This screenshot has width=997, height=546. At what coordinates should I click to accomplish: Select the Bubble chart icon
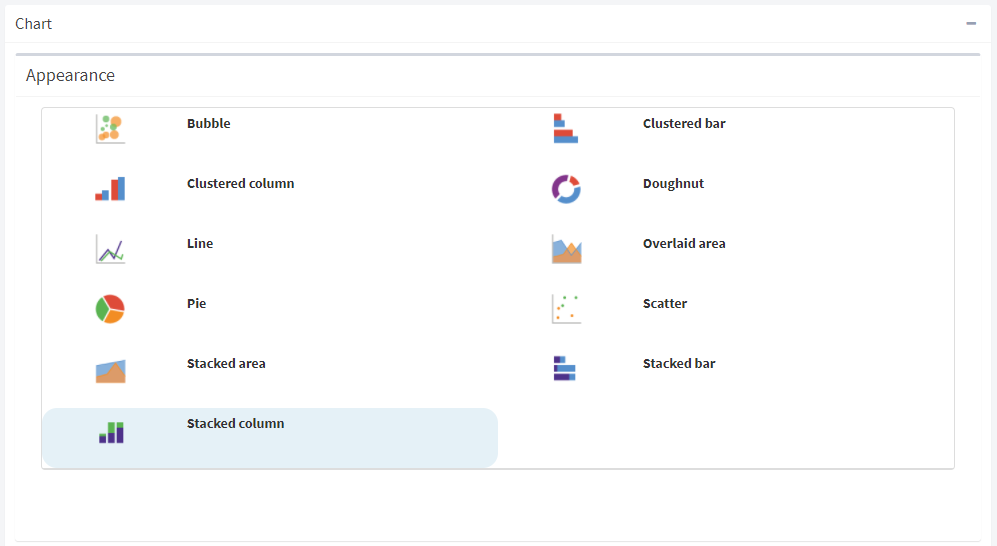click(x=111, y=129)
